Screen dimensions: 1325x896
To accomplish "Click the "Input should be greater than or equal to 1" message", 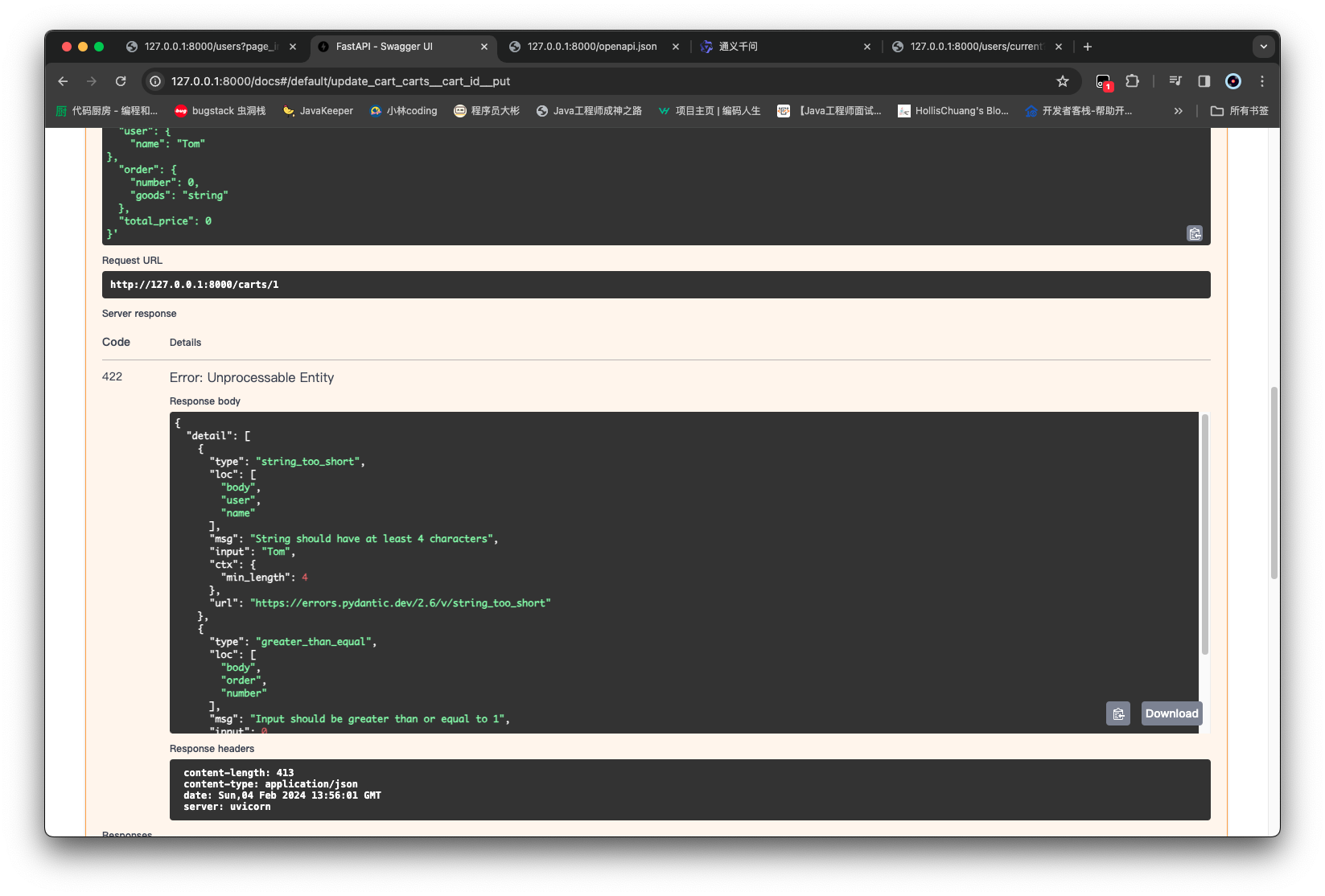I will [377, 719].
